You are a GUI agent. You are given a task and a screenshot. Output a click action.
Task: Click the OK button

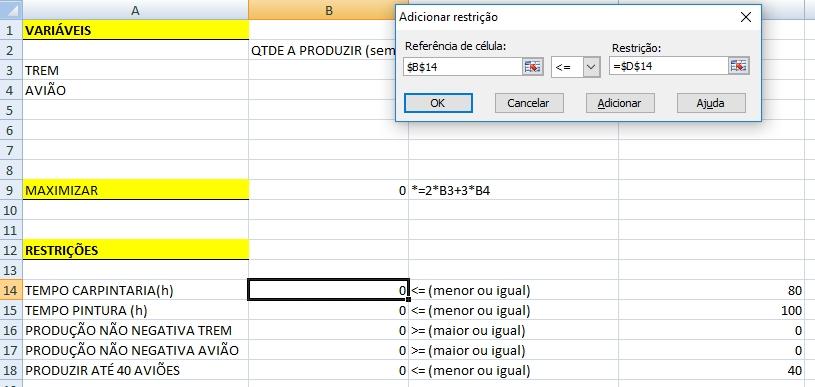point(438,103)
